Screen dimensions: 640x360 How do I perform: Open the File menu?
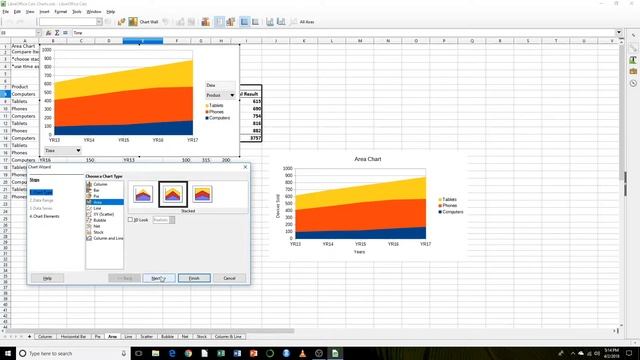click(6, 12)
